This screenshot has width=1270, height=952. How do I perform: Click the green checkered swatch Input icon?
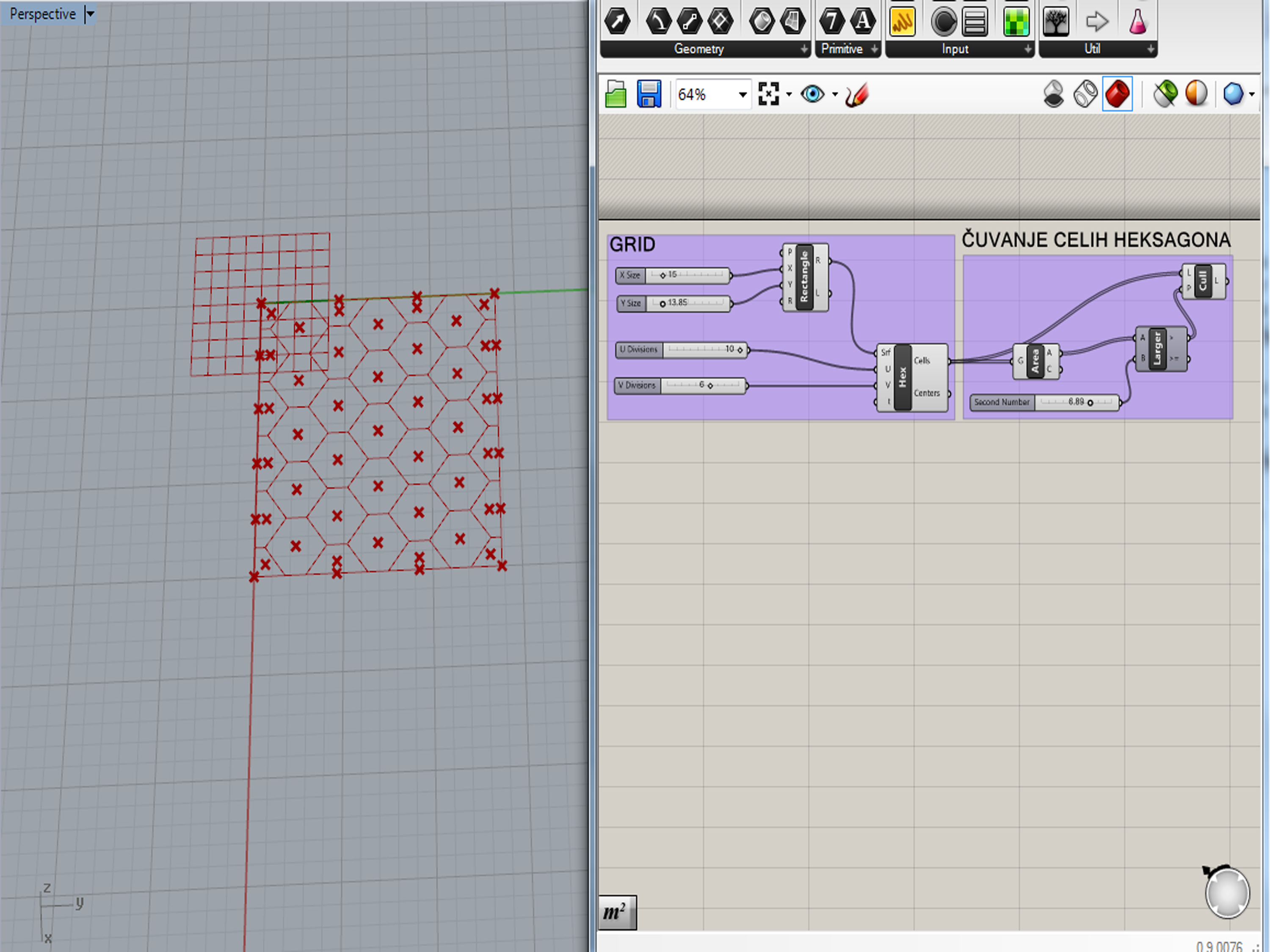click(1016, 21)
